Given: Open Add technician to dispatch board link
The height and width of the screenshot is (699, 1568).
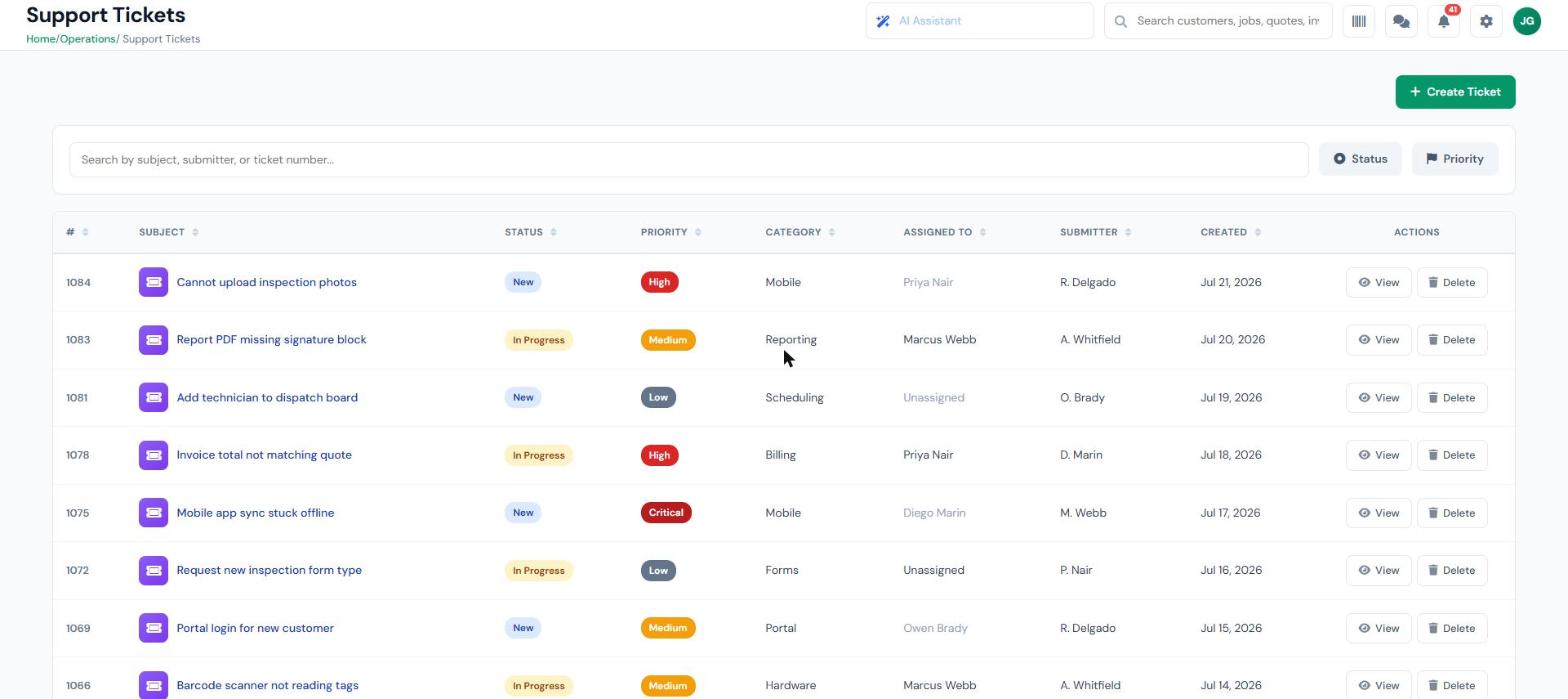Looking at the screenshot, I should (267, 397).
